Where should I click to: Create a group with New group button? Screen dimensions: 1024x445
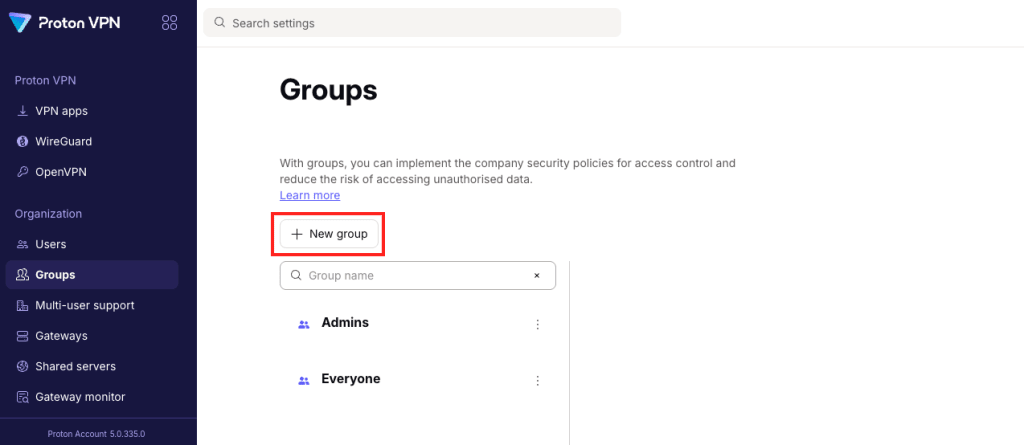(329, 234)
